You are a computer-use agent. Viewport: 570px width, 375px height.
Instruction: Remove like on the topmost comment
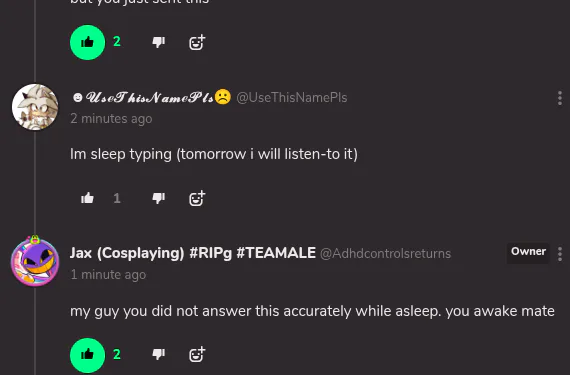tap(87, 43)
